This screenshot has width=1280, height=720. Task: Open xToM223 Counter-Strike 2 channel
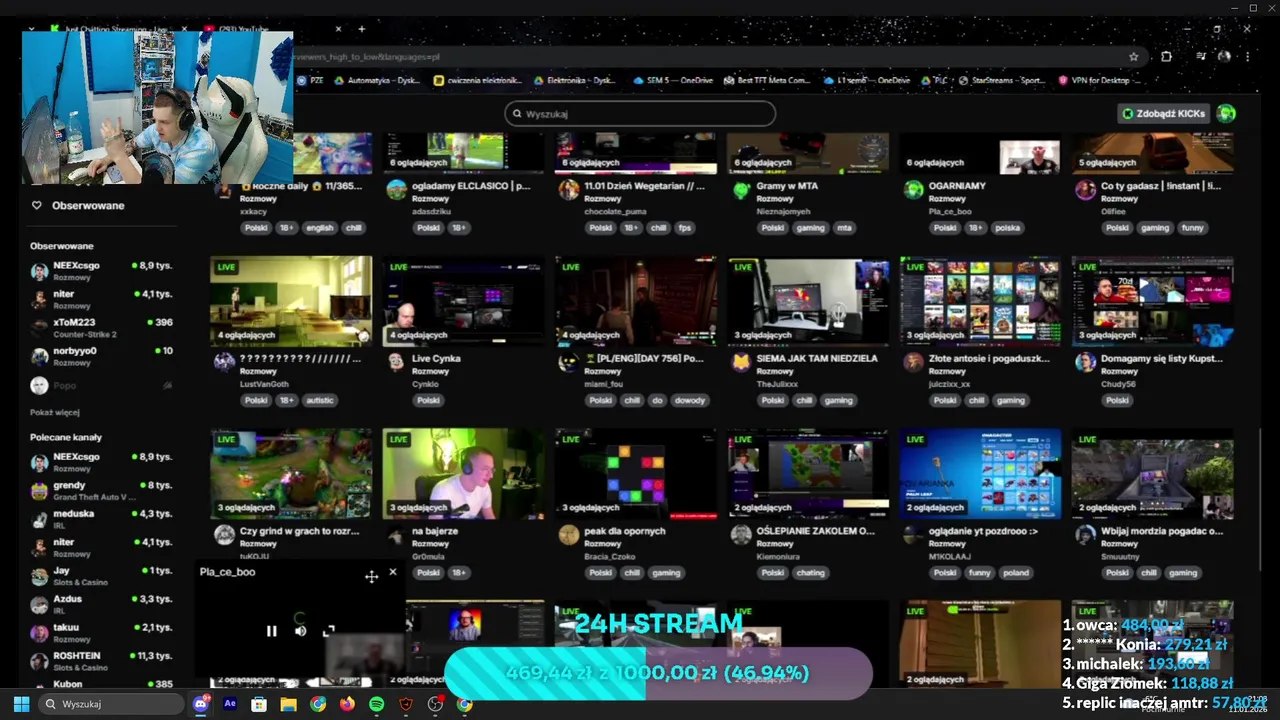101,327
